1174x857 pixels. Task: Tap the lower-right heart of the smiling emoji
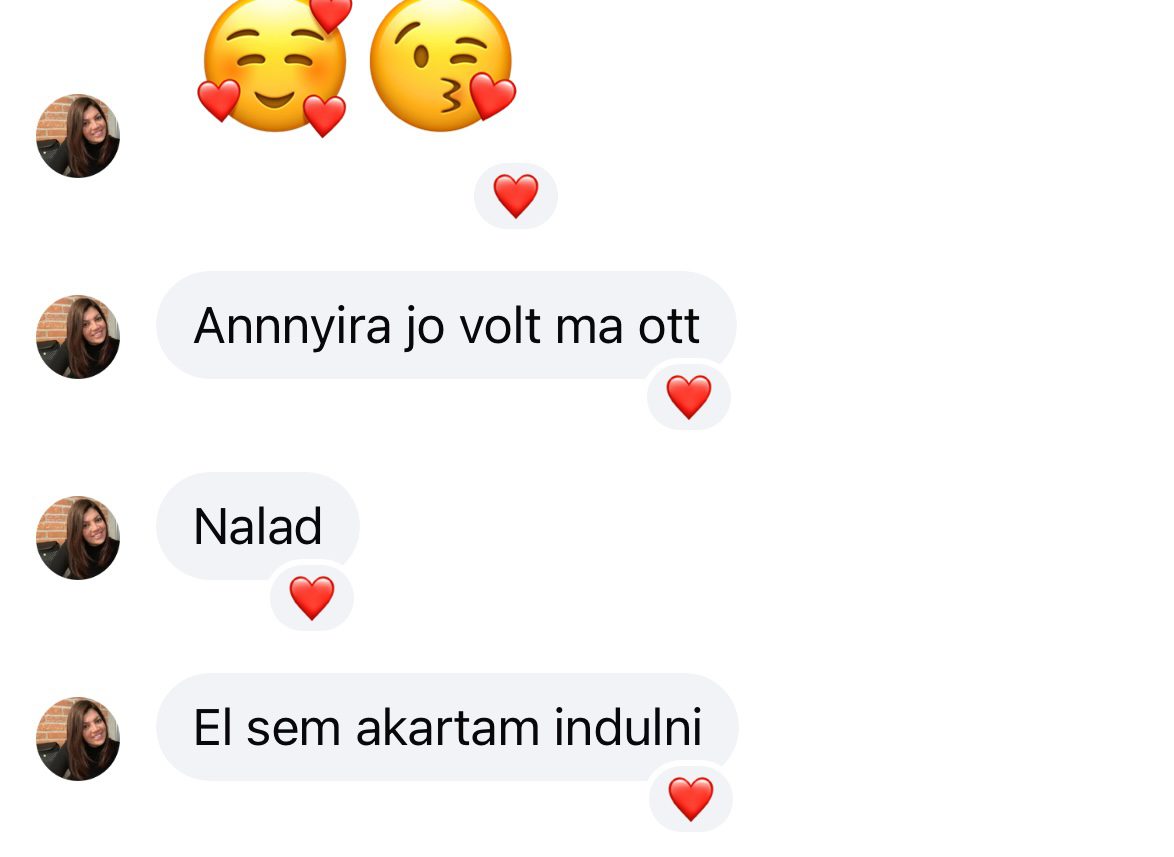(323, 115)
